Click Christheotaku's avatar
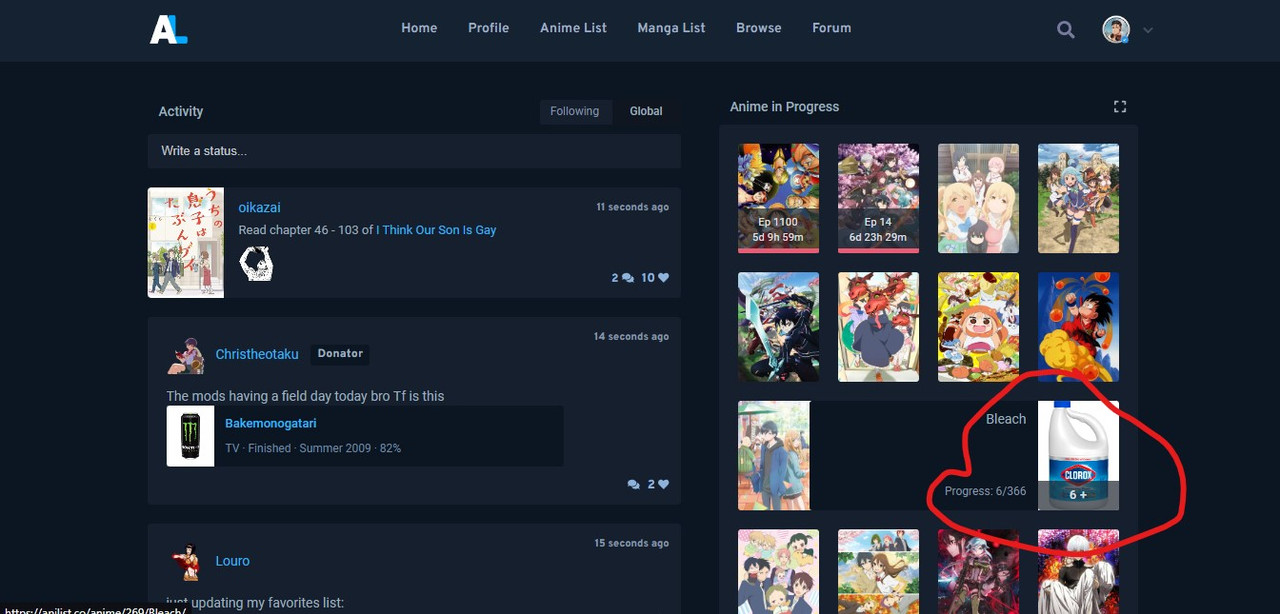The width and height of the screenshot is (1280, 614). point(186,354)
